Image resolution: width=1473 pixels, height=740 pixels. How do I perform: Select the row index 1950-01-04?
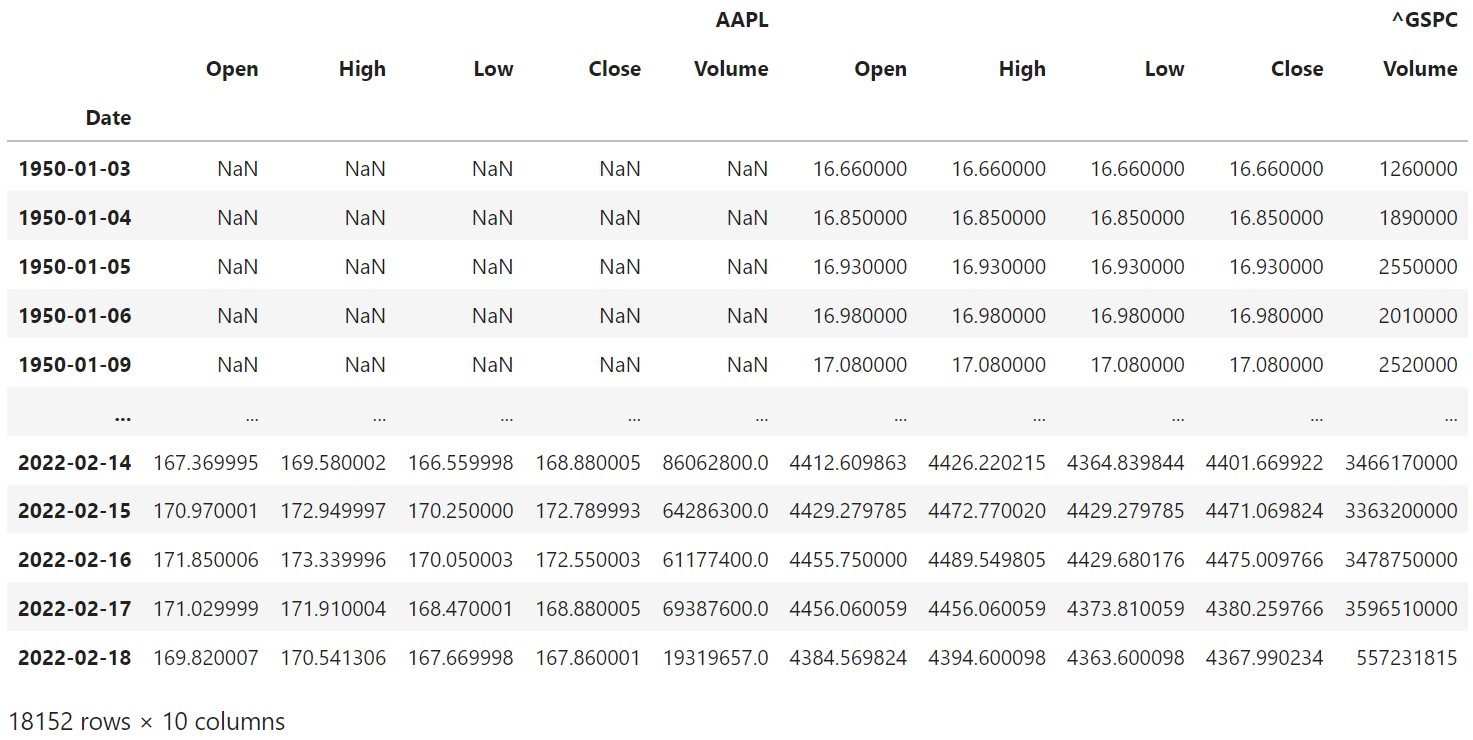[75, 217]
